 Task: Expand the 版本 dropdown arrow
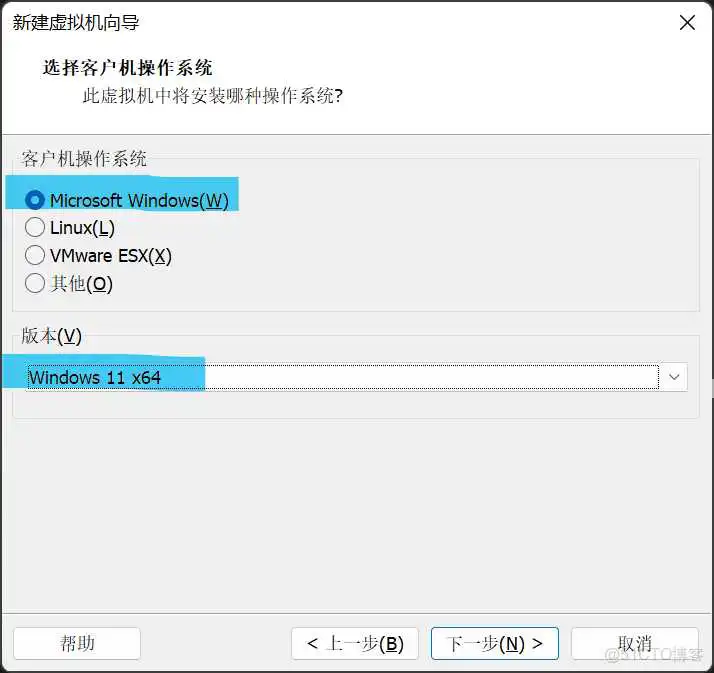coord(674,377)
